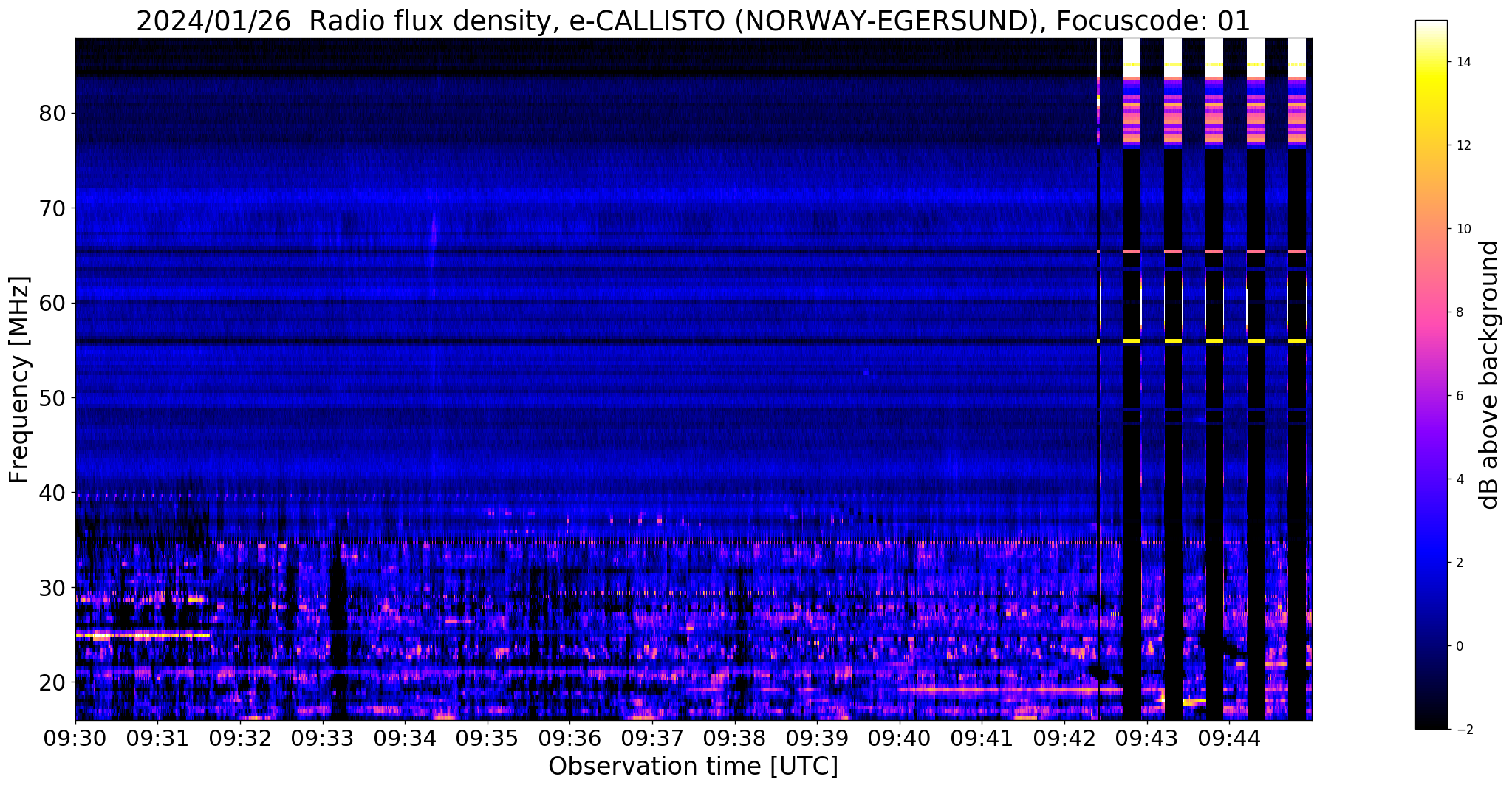1512x788 pixels.
Task: Click the 'dB above background' colorbar label
Action: (1490, 375)
